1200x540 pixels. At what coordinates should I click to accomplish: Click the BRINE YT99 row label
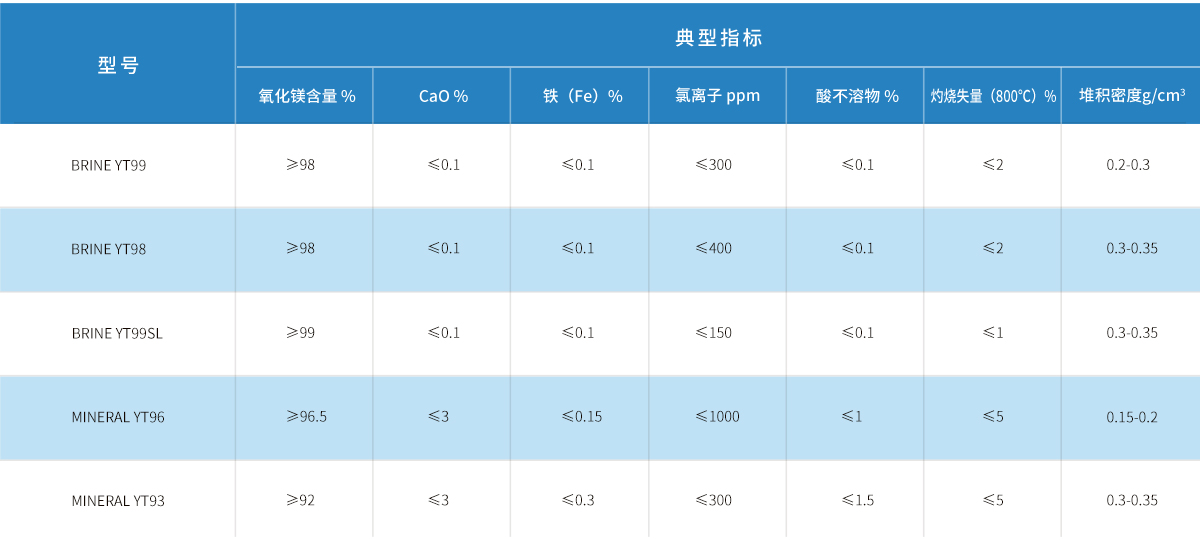point(108,165)
